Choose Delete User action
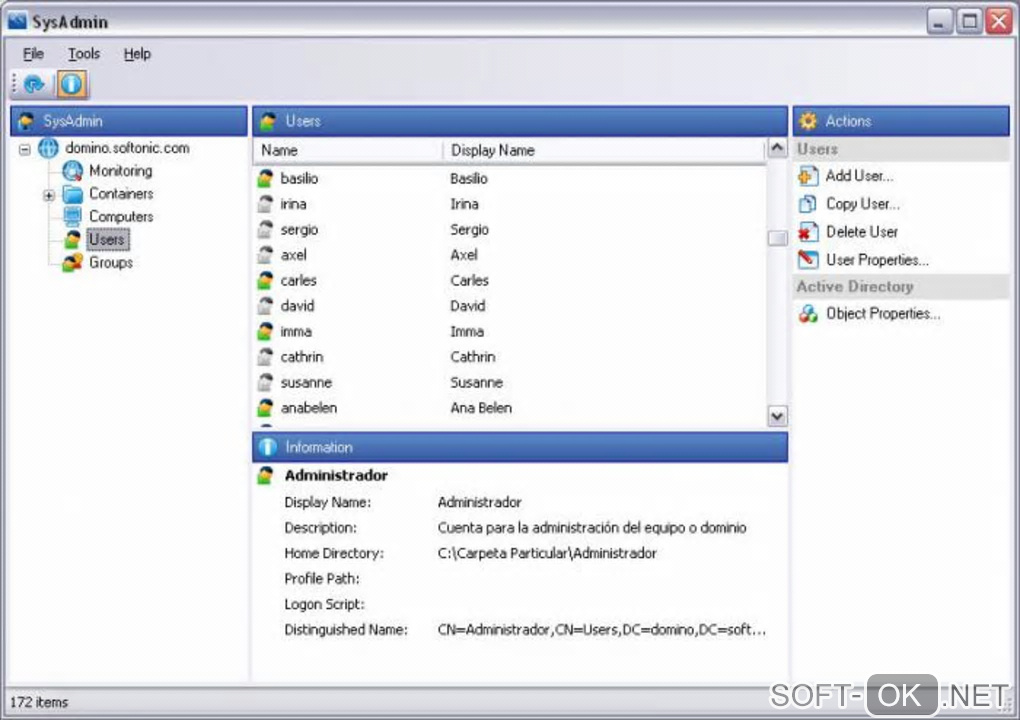The image size is (1020, 720). coord(861,232)
